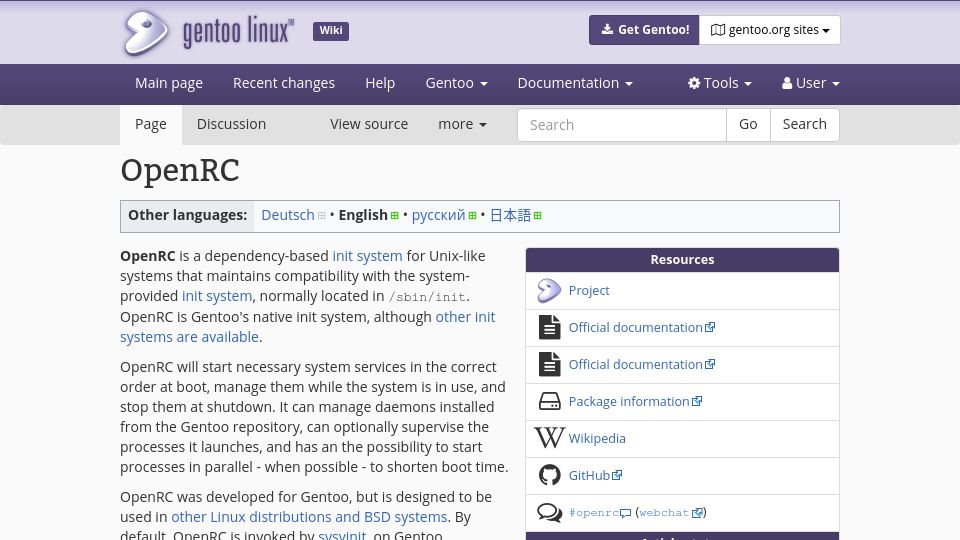This screenshot has height=540, width=960.
Task: Open the Wikipedia resource link
Action: pos(597,438)
